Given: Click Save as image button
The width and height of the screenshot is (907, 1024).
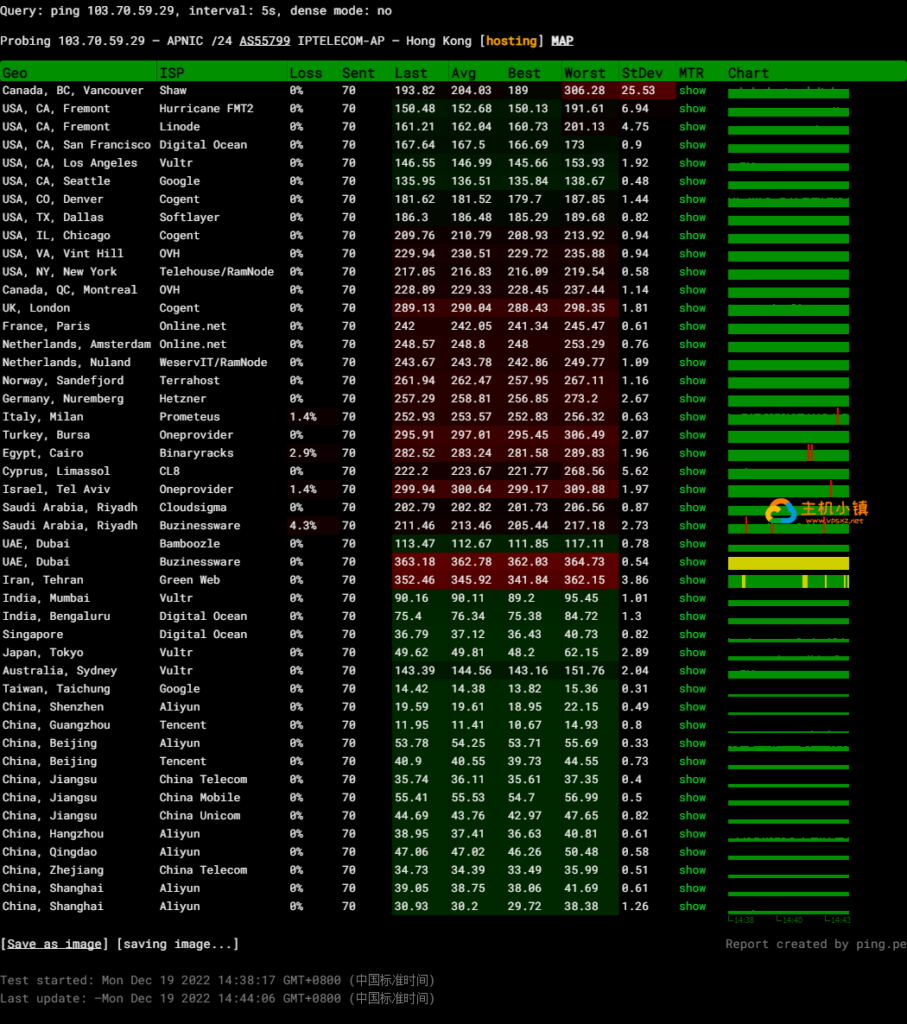Looking at the screenshot, I should coord(55,944).
